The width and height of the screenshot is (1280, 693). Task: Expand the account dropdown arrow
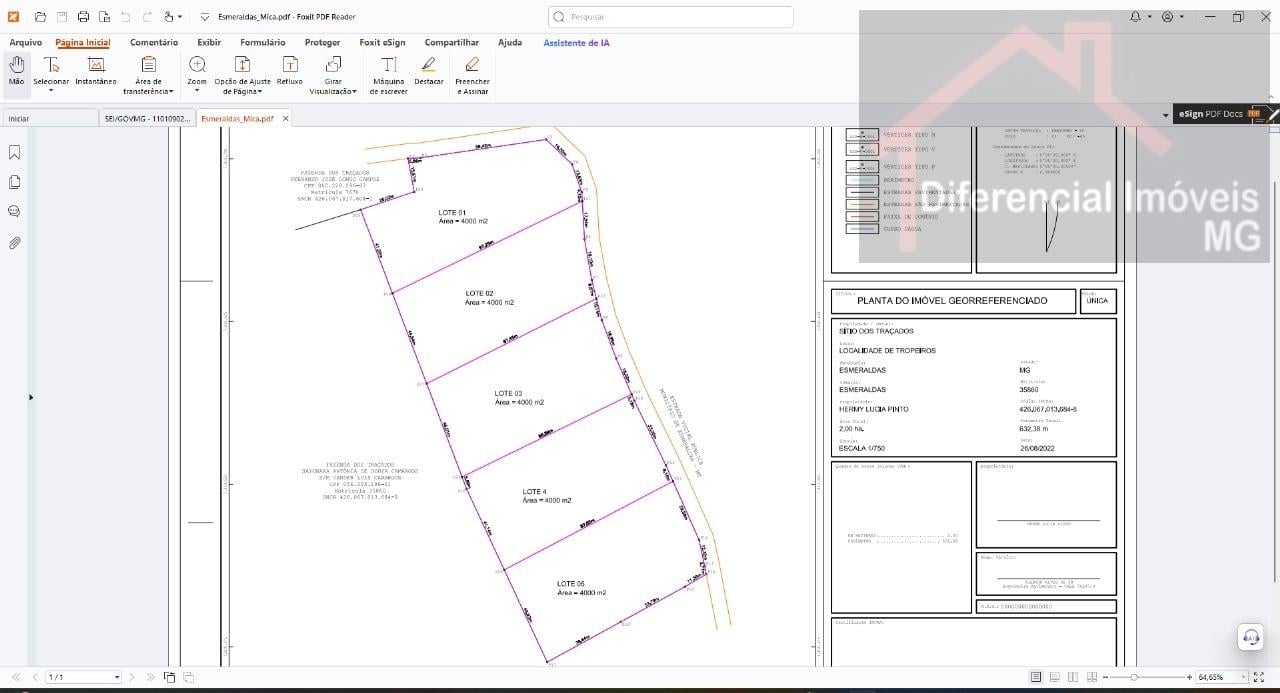click(x=1181, y=17)
